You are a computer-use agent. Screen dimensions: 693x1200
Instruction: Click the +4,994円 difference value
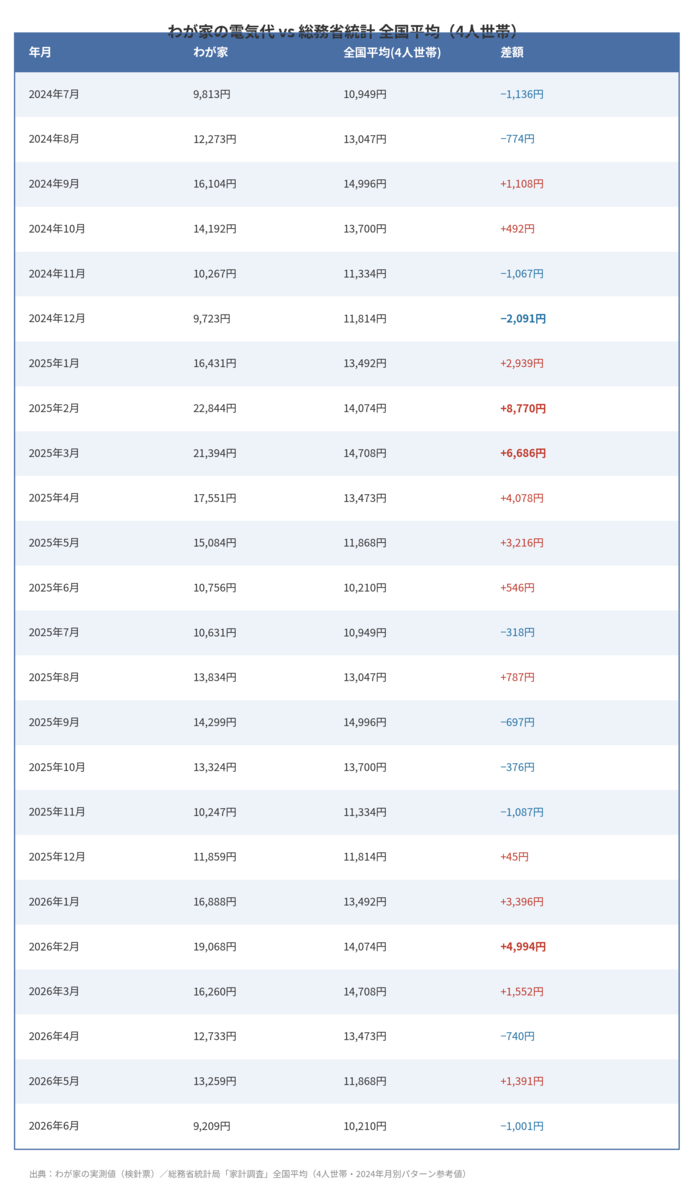click(x=523, y=946)
